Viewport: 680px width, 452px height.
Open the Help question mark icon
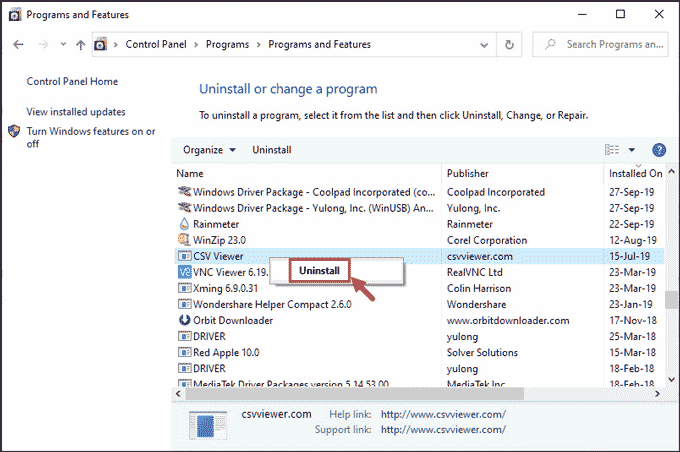coord(659,150)
